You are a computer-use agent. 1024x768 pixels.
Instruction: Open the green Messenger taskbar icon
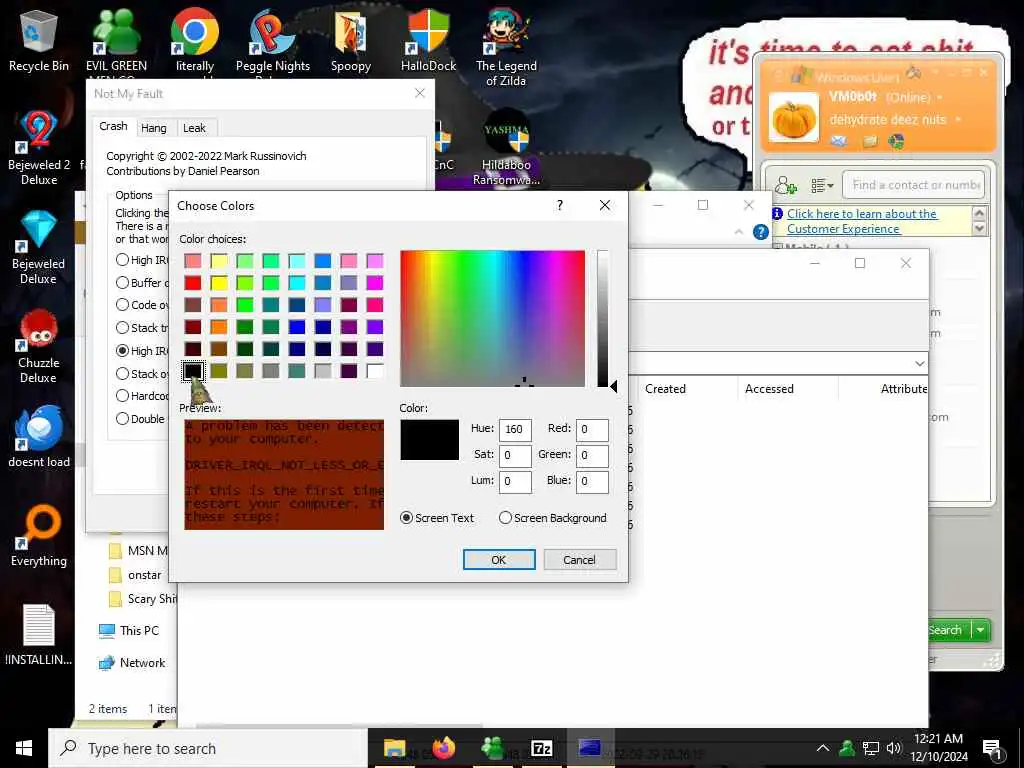pos(492,748)
